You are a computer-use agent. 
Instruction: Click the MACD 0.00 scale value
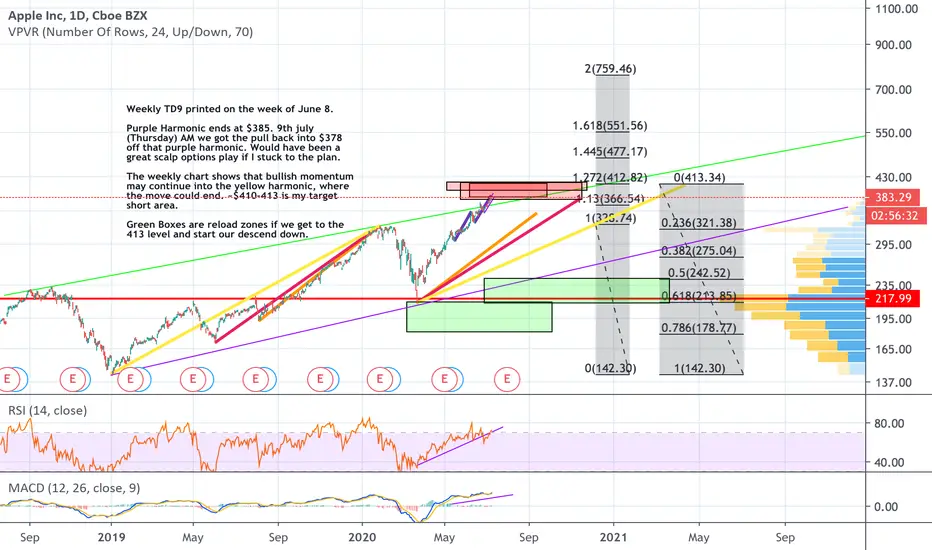pyautogui.click(x=886, y=507)
